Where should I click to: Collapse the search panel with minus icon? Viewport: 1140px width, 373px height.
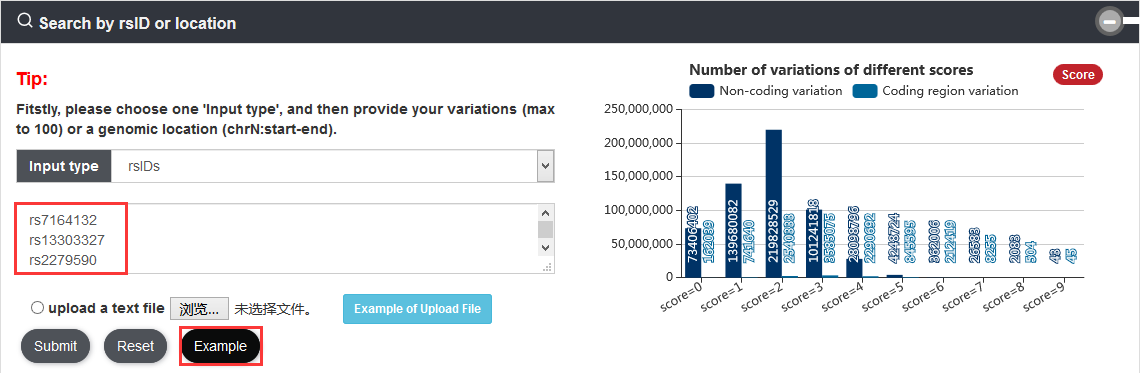click(x=1109, y=23)
